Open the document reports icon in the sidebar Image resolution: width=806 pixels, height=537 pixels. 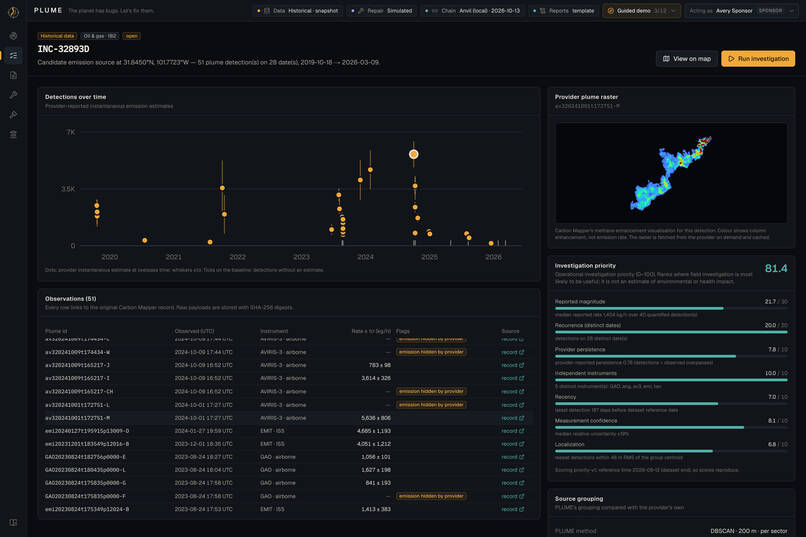[13, 76]
